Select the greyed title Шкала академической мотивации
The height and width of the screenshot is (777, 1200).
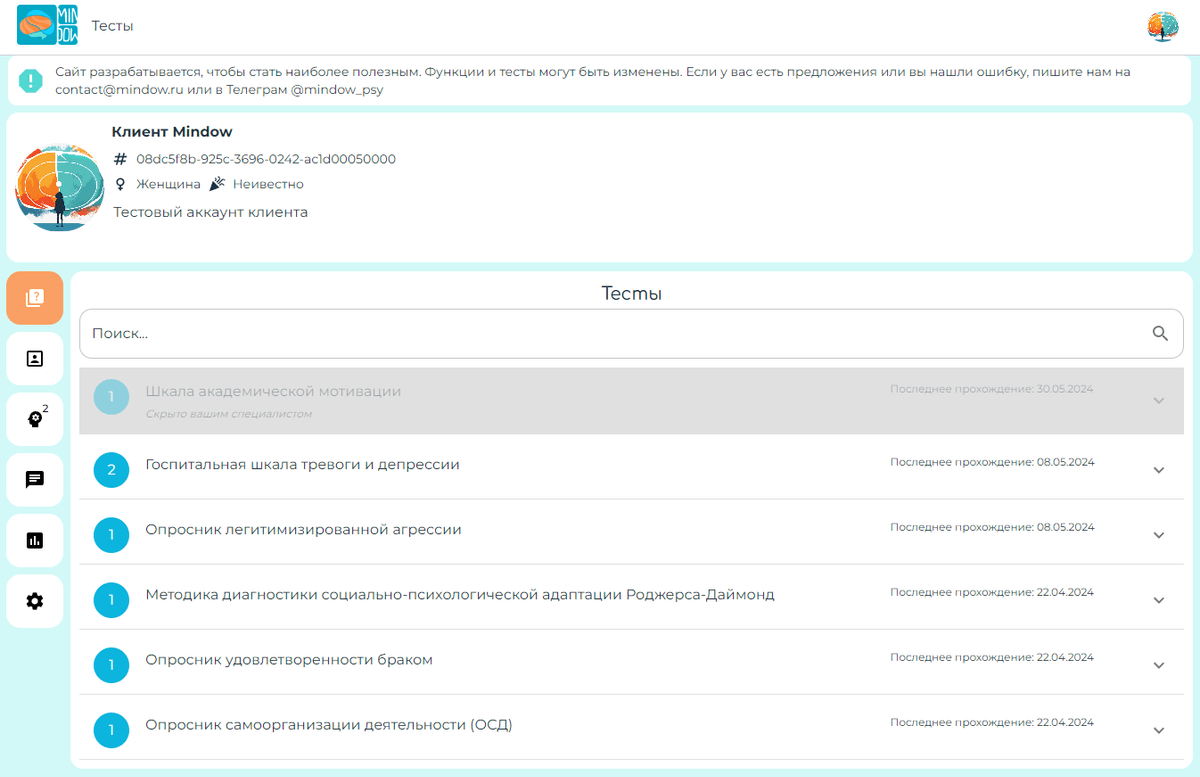(273, 391)
